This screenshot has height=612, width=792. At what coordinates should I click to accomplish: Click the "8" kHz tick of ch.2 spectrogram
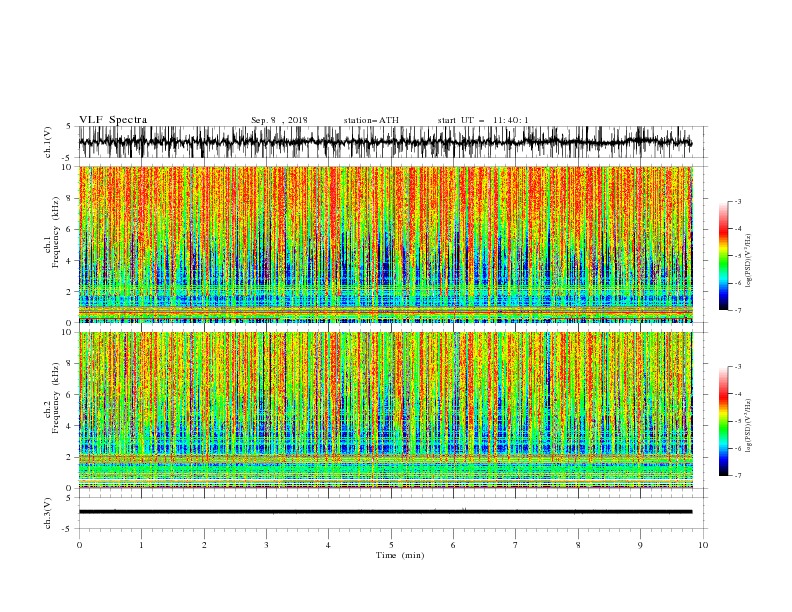point(69,364)
